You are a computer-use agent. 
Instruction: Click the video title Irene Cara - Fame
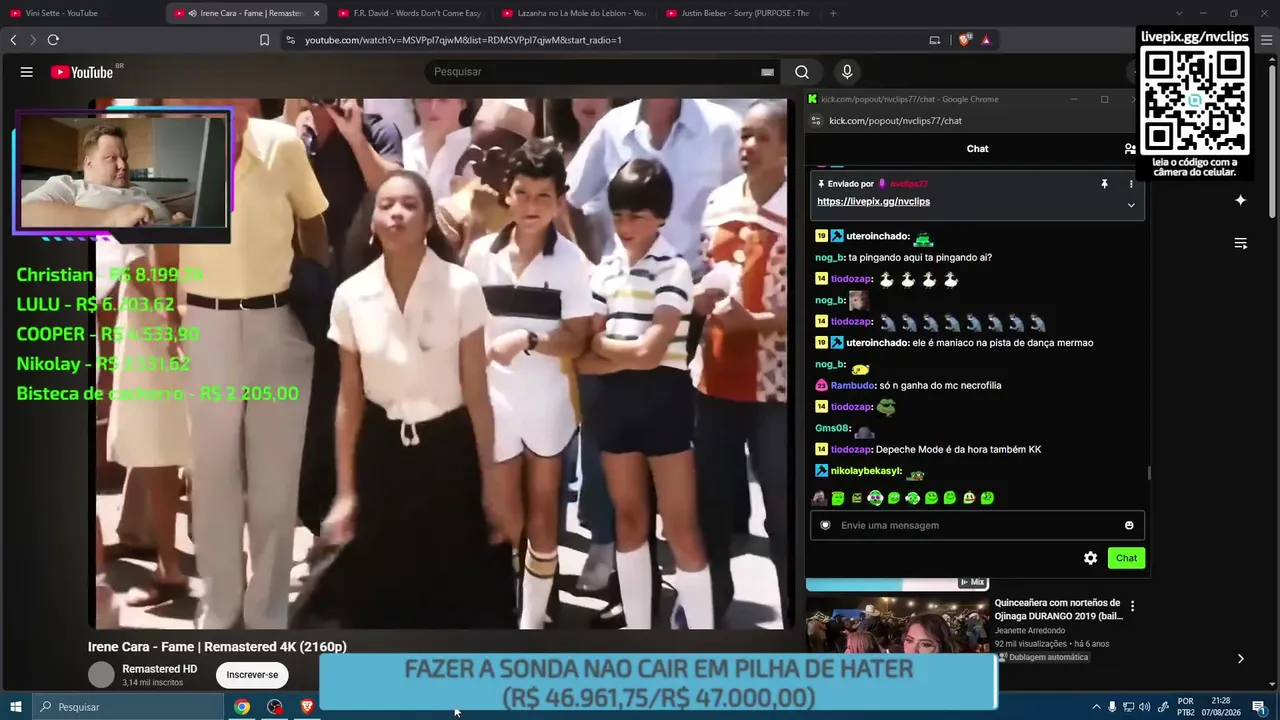(x=217, y=647)
